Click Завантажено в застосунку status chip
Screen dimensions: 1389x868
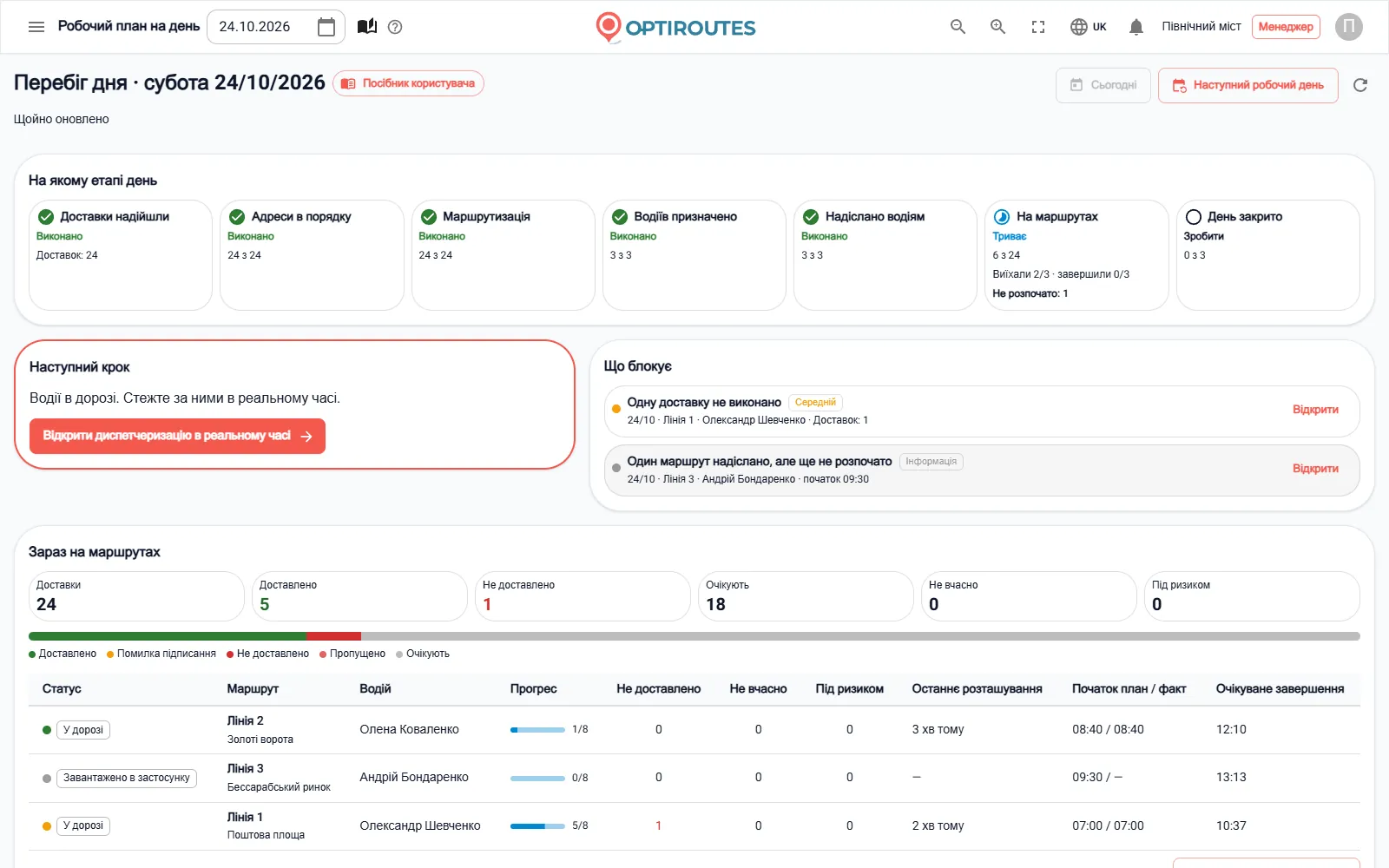(127, 779)
